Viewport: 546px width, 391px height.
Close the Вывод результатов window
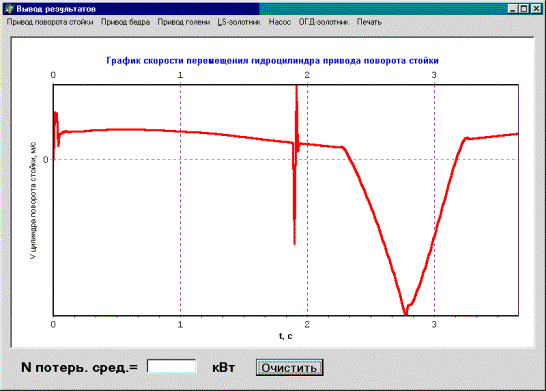pyautogui.click(x=536, y=9)
